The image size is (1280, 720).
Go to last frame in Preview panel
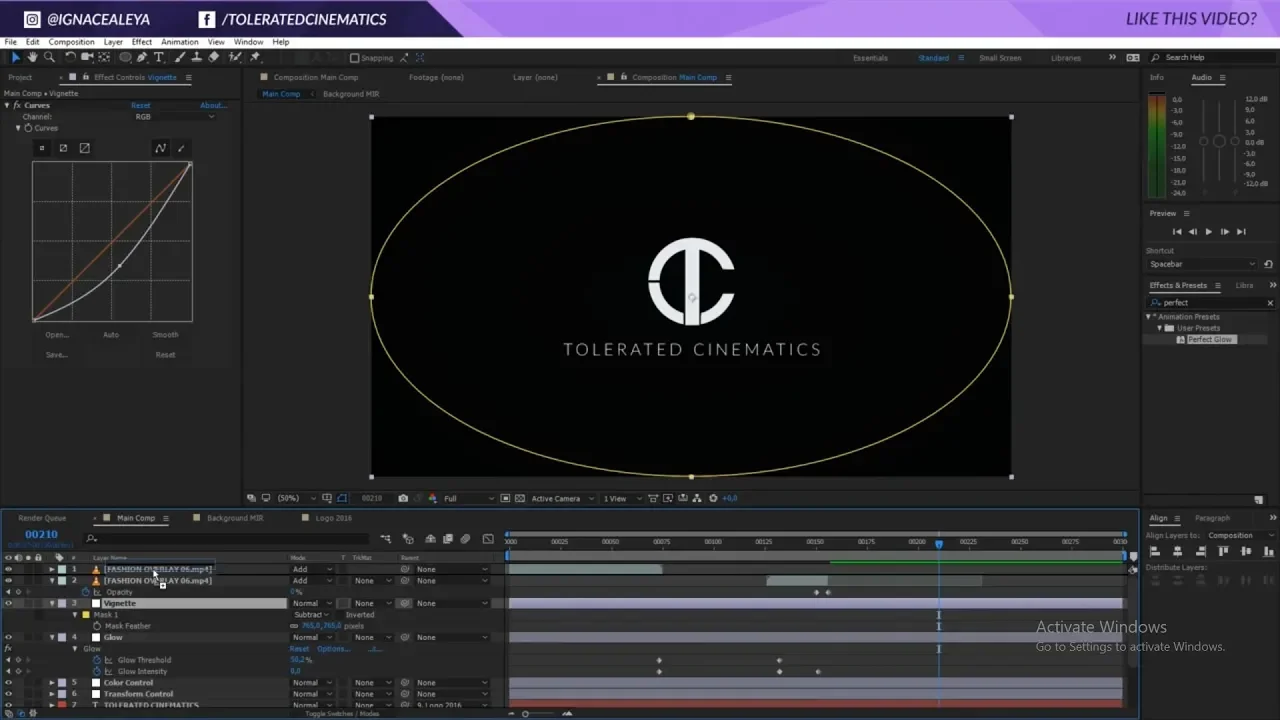pos(1241,231)
